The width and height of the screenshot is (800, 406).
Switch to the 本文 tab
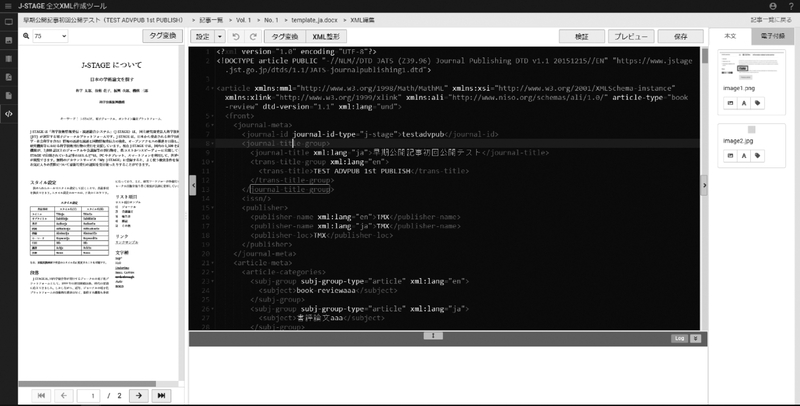click(x=730, y=36)
